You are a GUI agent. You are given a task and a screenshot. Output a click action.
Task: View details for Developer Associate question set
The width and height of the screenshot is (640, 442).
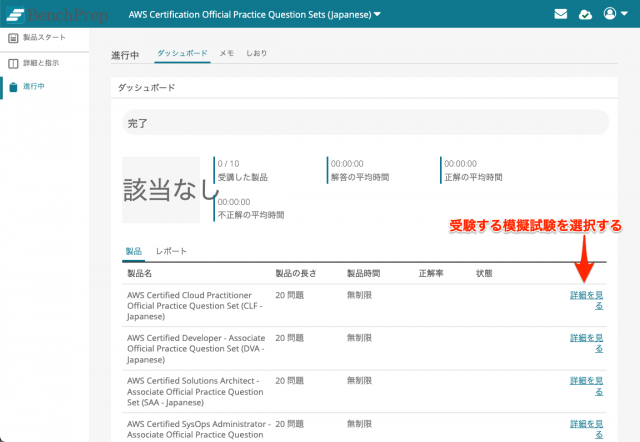coord(587,343)
